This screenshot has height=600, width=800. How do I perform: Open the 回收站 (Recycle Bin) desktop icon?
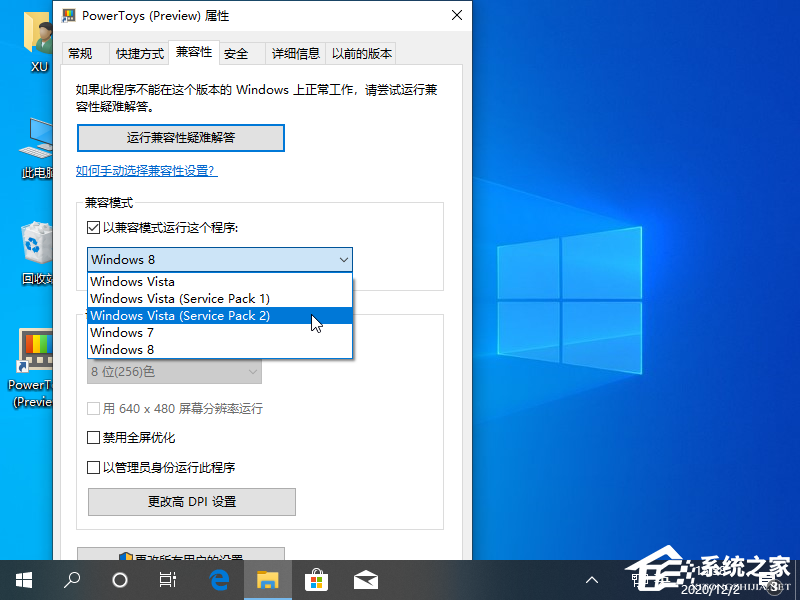pos(36,243)
